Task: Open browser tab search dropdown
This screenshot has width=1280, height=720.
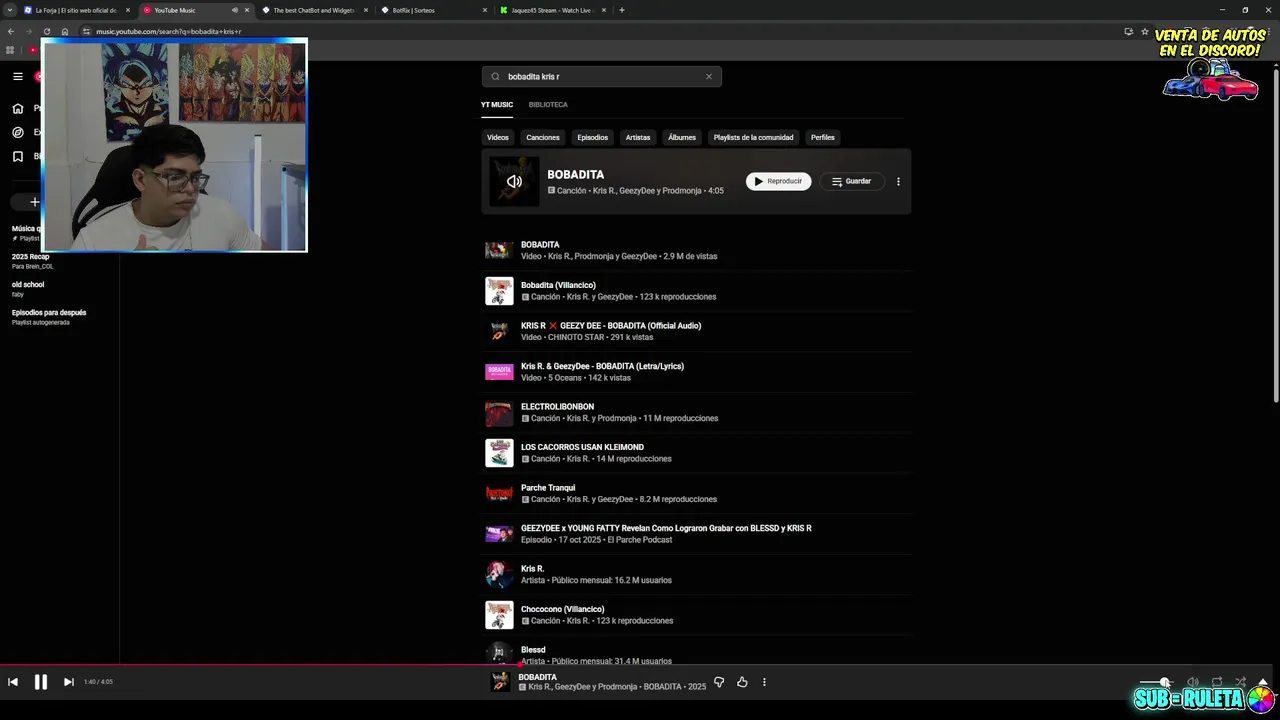Action: (10, 10)
